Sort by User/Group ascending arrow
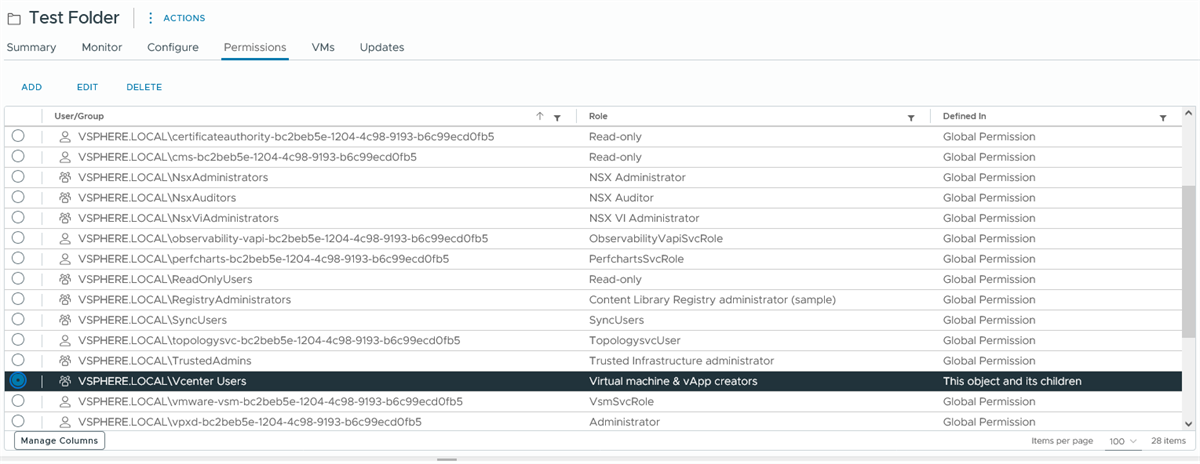Image resolution: width=1200 pixels, height=464 pixels. 540,117
